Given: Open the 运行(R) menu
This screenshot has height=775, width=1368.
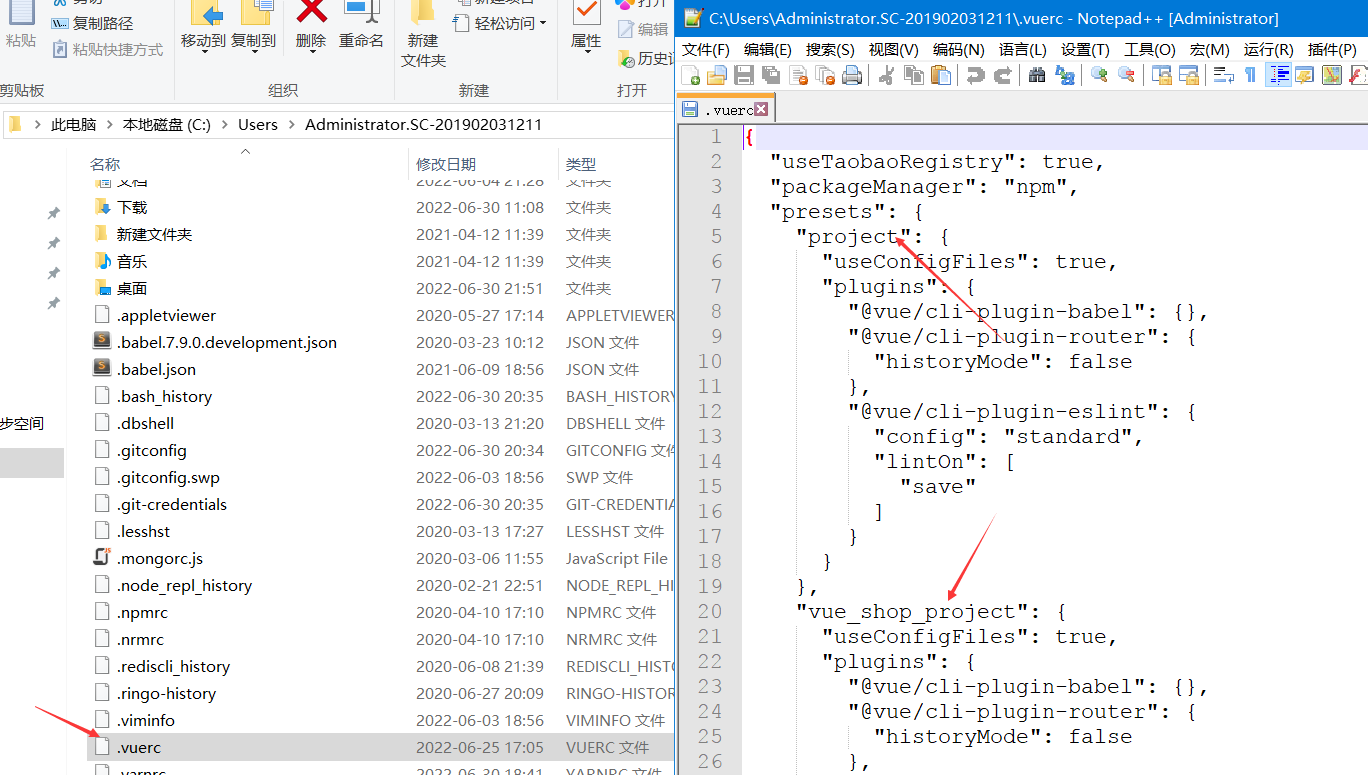Looking at the screenshot, I should pyautogui.click(x=1268, y=49).
